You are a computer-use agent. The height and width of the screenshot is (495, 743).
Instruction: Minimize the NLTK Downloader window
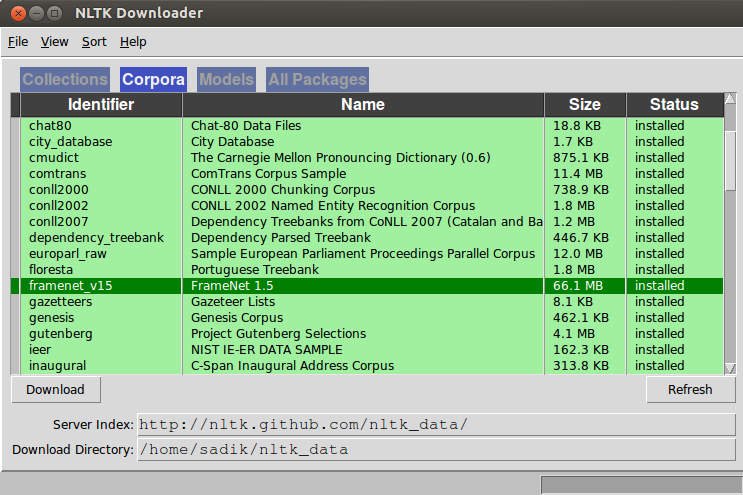(x=36, y=13)
